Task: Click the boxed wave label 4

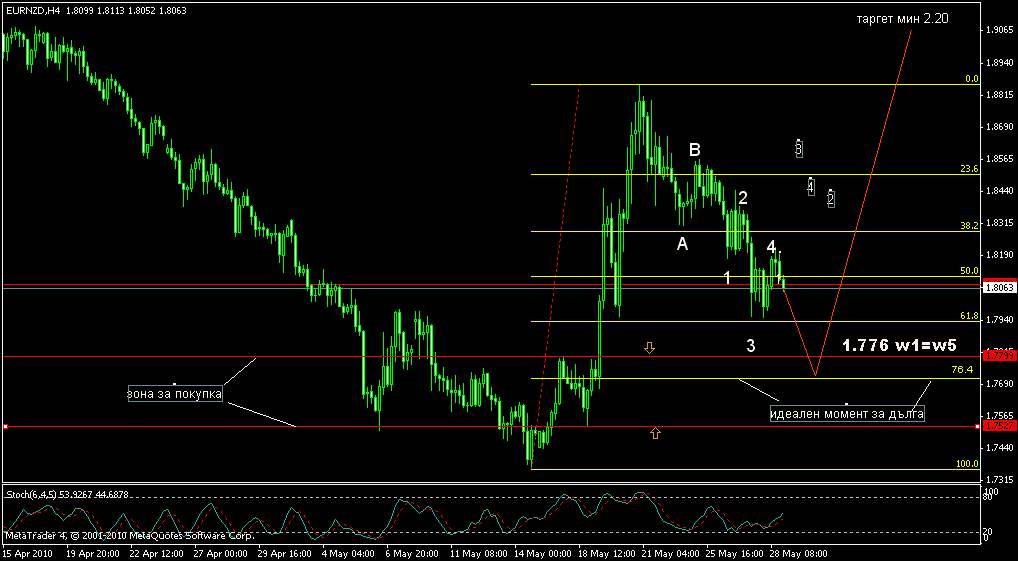Action: (811, 187)
